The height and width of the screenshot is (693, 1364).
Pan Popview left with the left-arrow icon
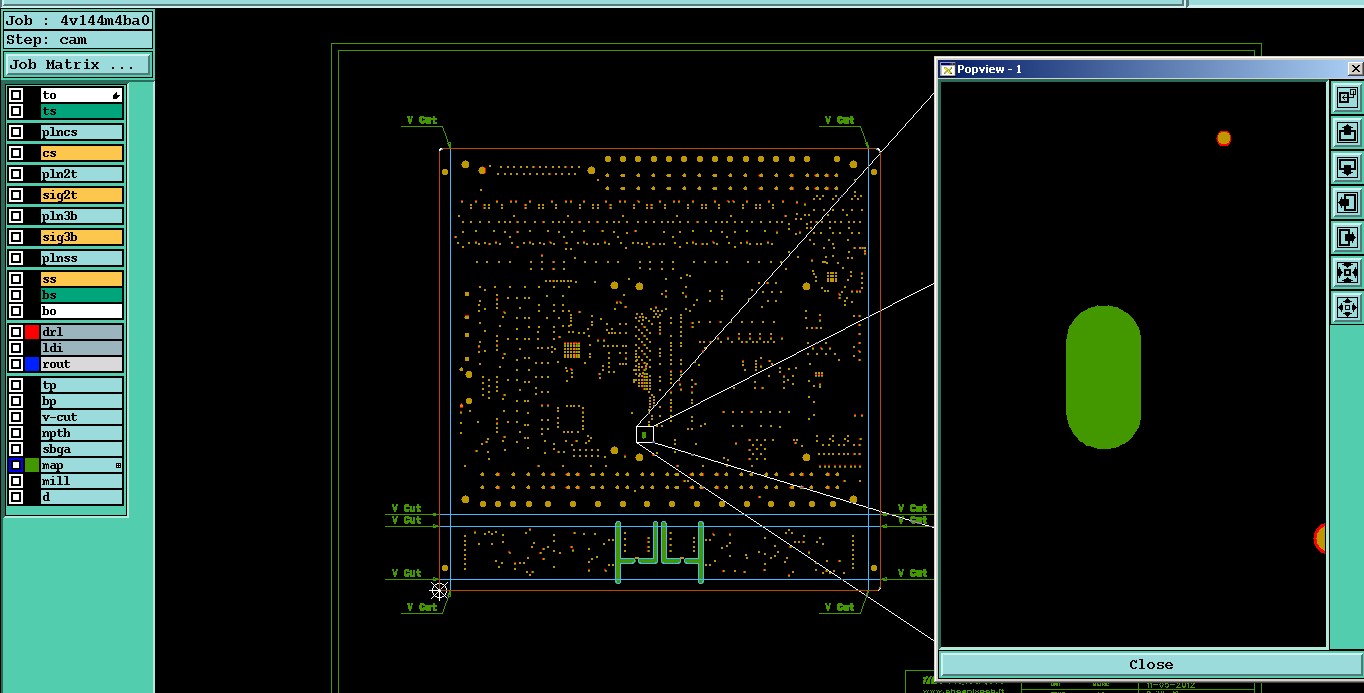1347,202
